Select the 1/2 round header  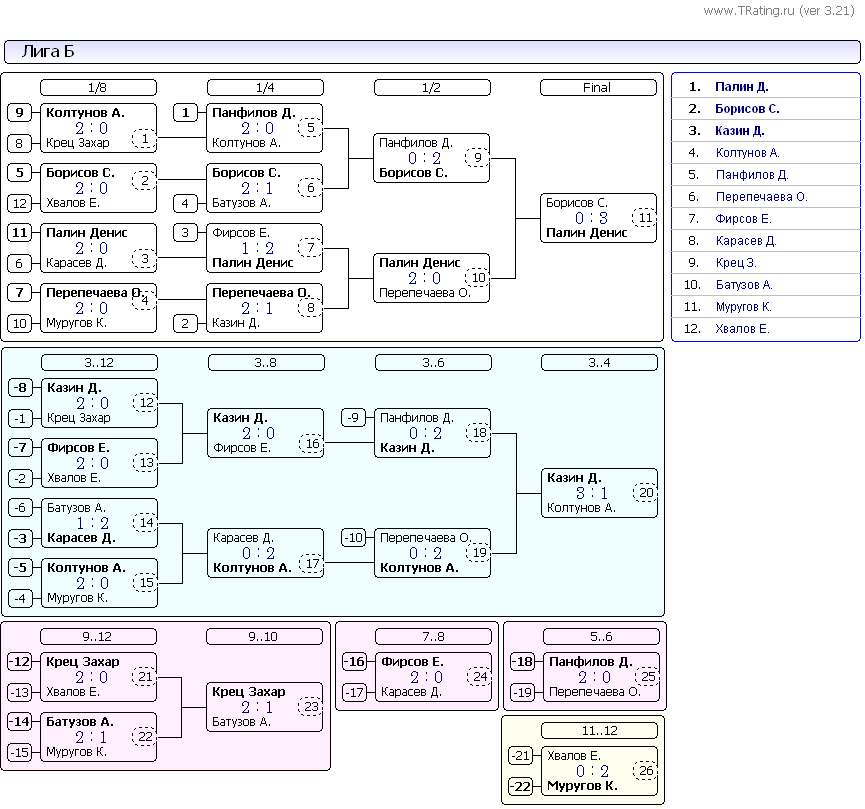coord(432,88)
